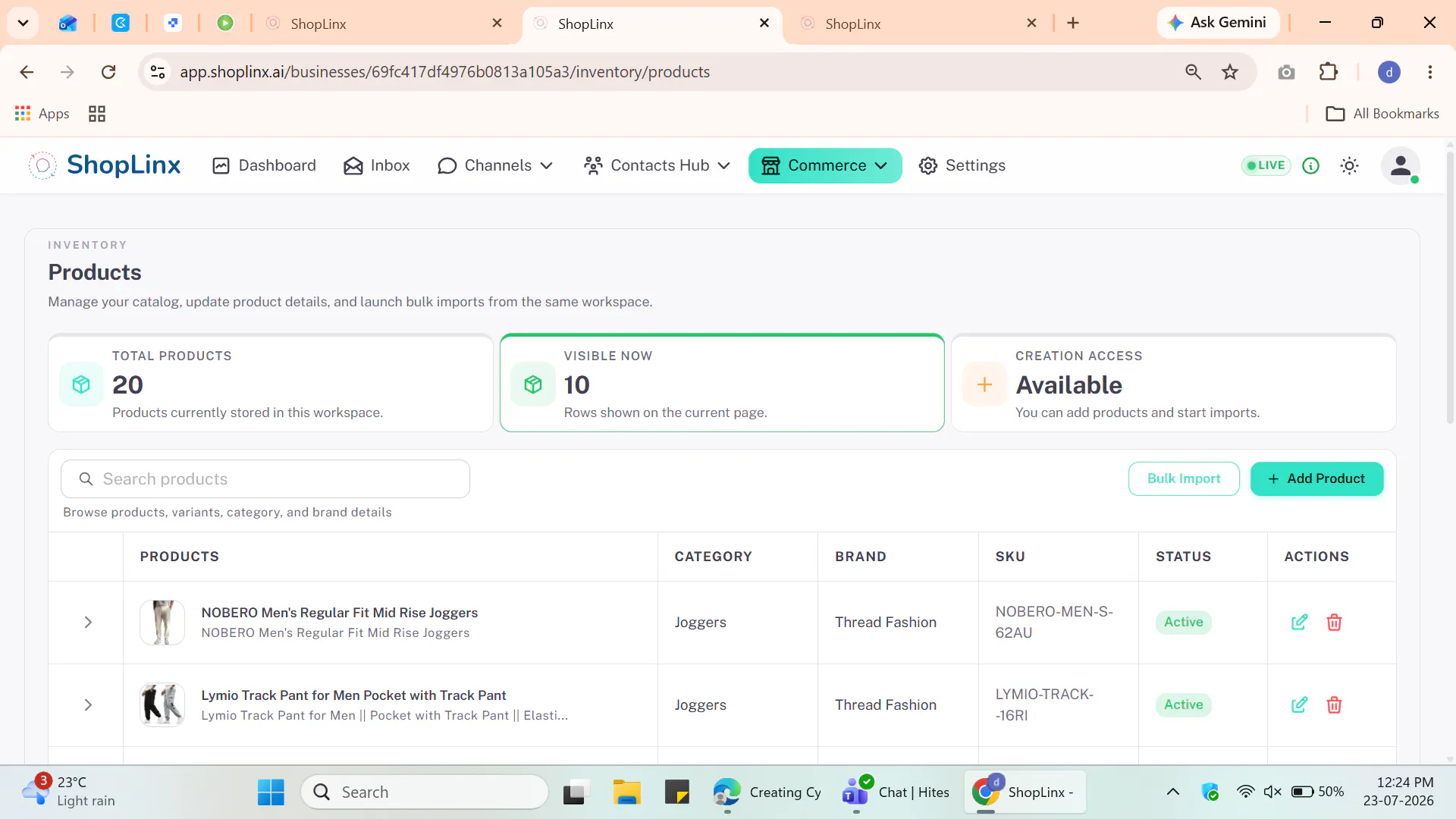
Task: Expand the Contacts Hub dropdown menu
Action: coord(657,165)
